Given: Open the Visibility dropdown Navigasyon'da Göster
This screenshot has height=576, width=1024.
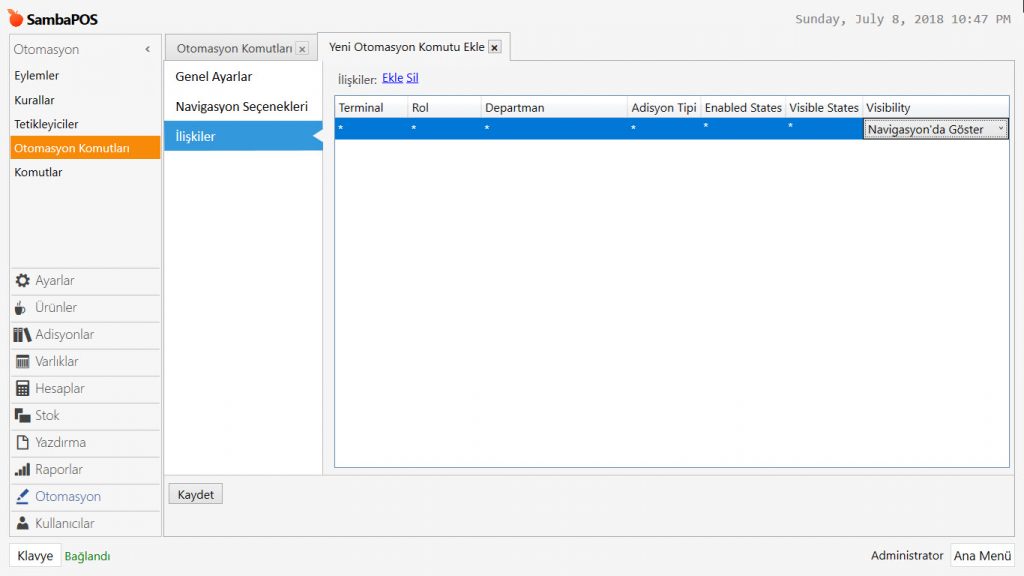Looking at the screenshot, I should pos(935,130).
